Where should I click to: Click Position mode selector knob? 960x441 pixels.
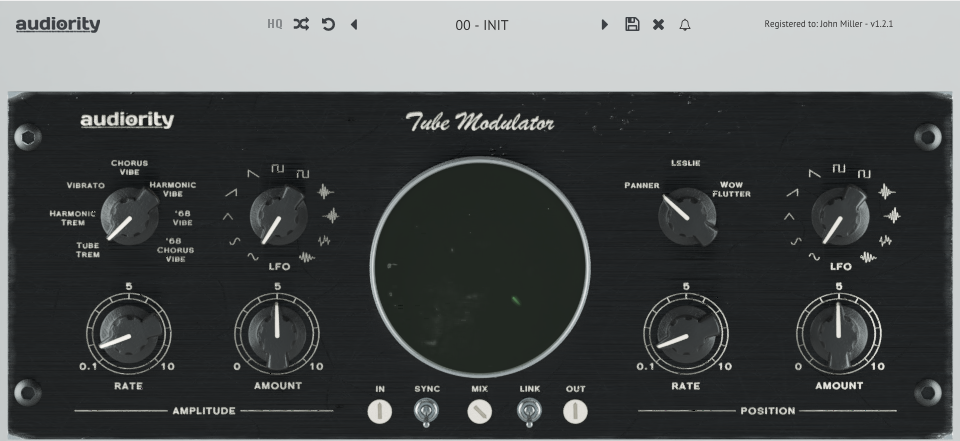coord(687,216)
